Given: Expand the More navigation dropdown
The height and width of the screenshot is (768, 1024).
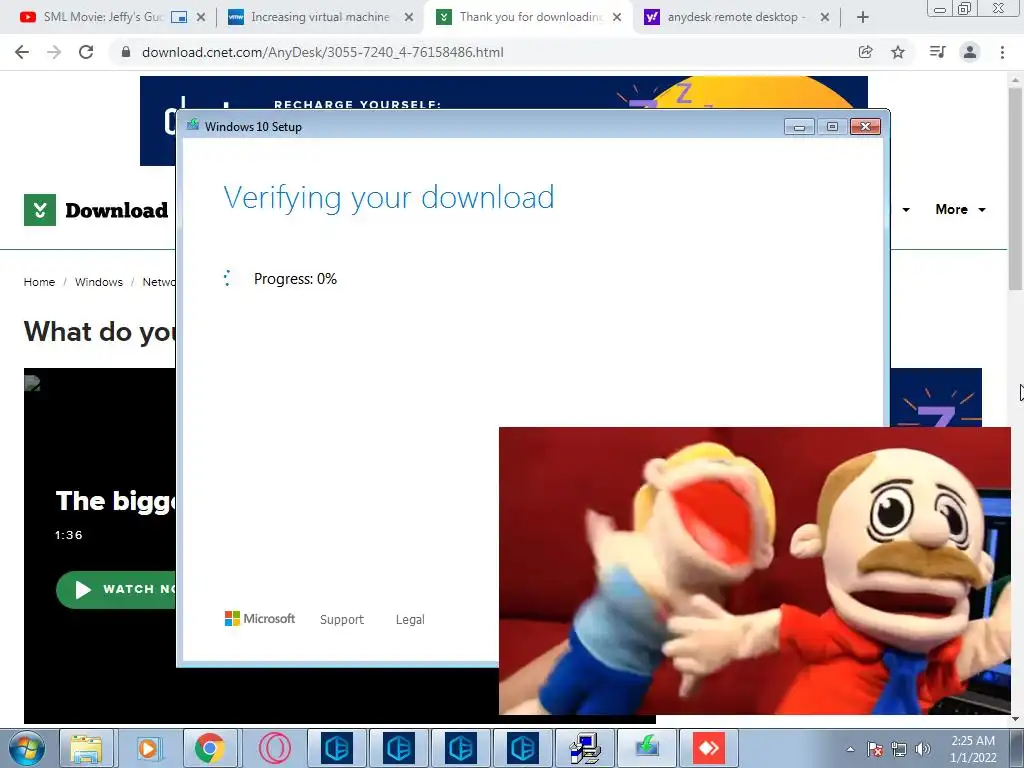Looking at the screenshot, I should 960,210.
